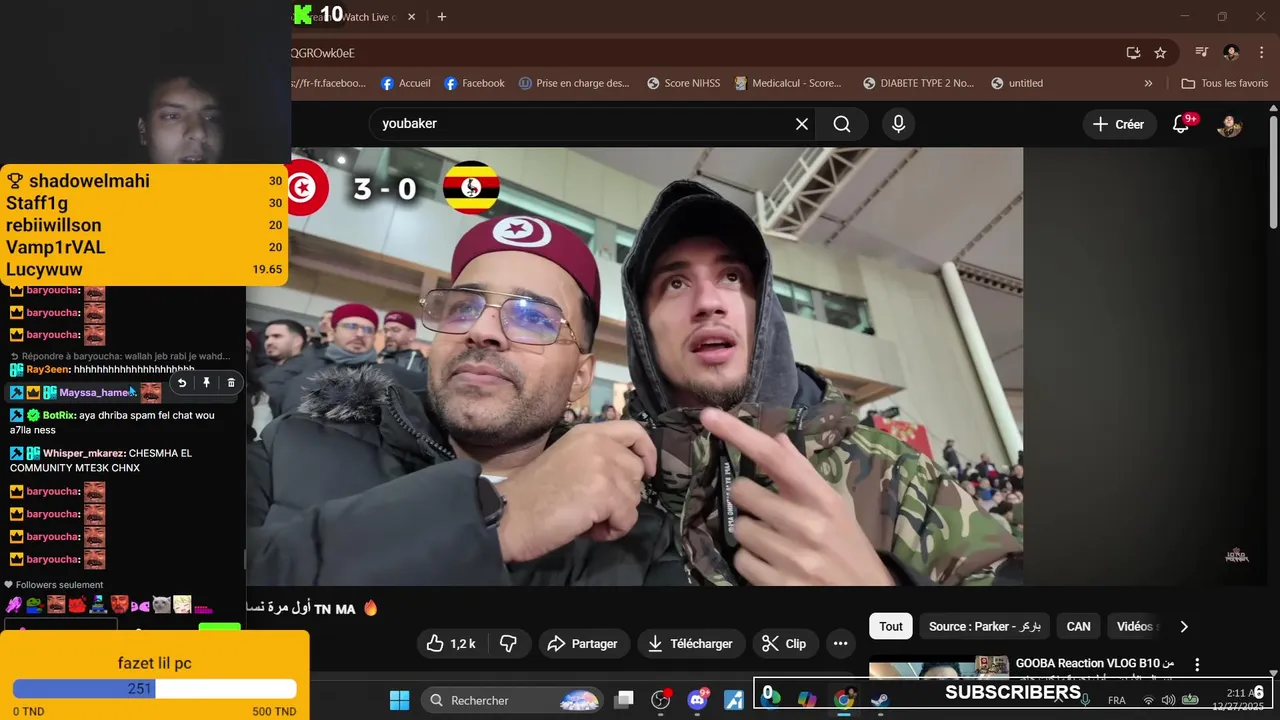
Task: Show more filter chips with arrow
Action: coord(1184,627)
